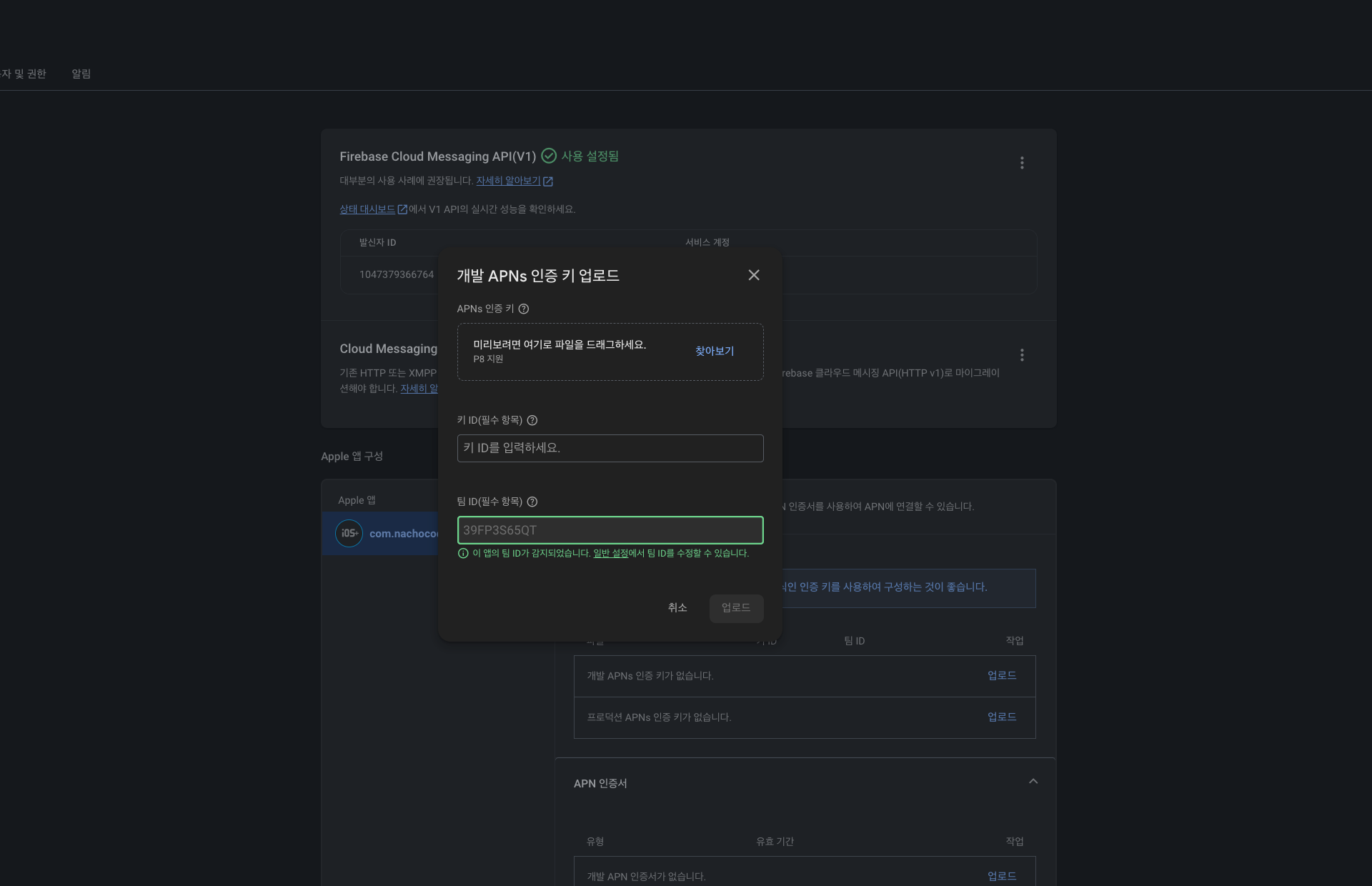Image resolution: width=1372 pixels, height=886 pixels.
Task: Open the 상태 대시보드 link
Action: (367, 209)
